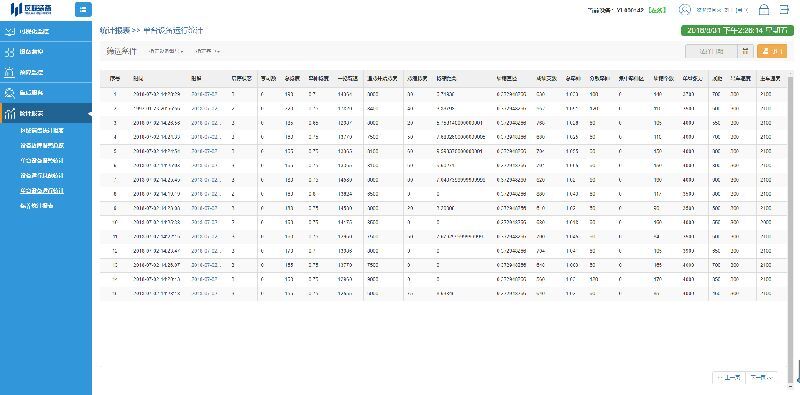Open the first filter dropdown beside 筛选条件
800x395 pixels.
[x=165, y=51]
